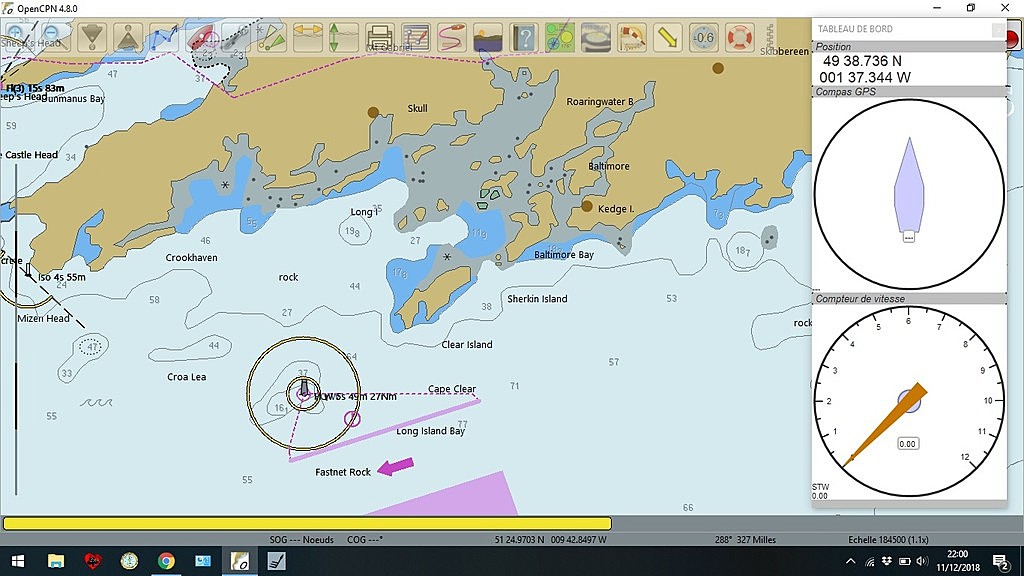Open the Route and Mark Manager

pyautogui.click(x=415, y=37)
